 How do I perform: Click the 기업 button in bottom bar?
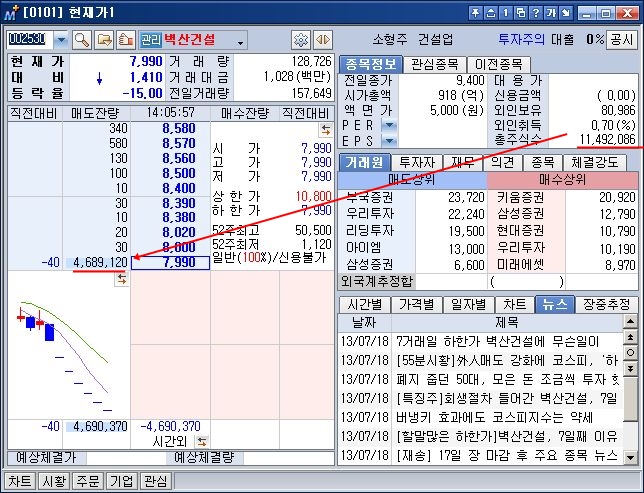(x=121, y=481)
